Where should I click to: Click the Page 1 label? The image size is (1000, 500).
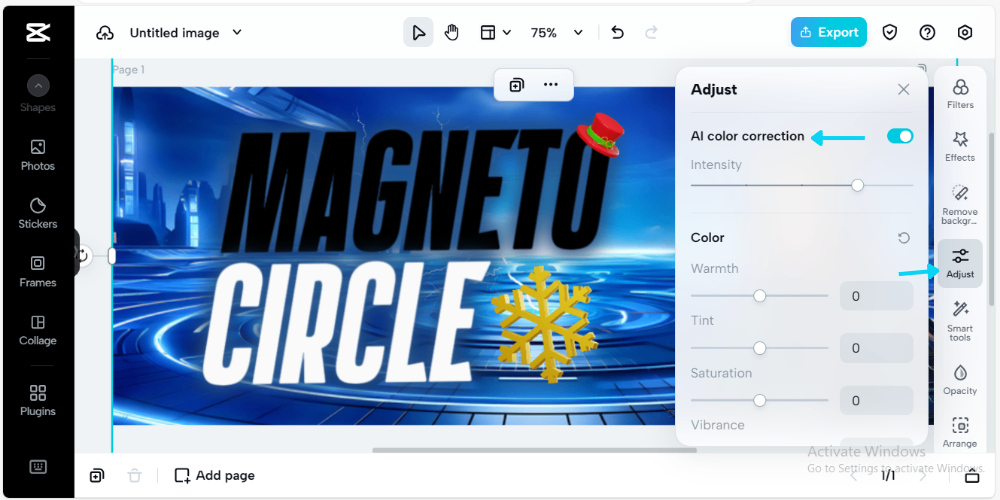(x=129, y=70)
